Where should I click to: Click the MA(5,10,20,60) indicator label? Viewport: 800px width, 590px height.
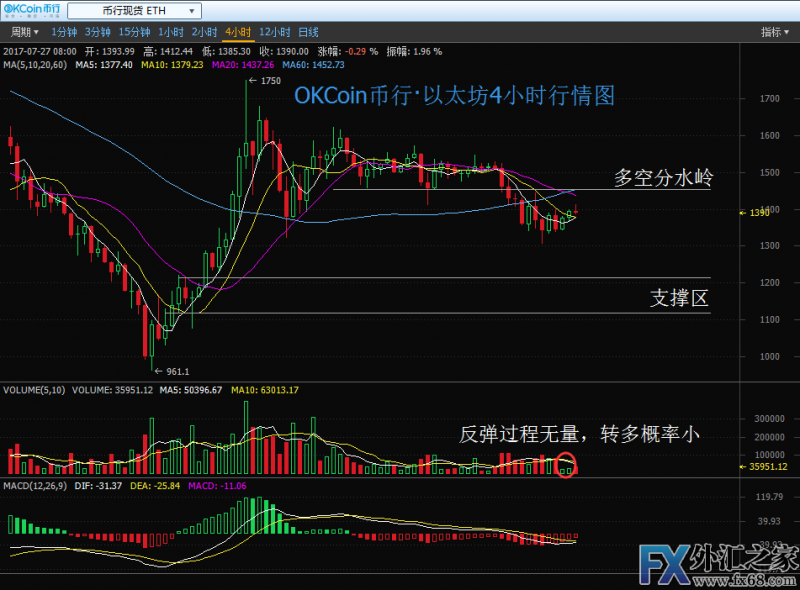click(x=35, y=65)
